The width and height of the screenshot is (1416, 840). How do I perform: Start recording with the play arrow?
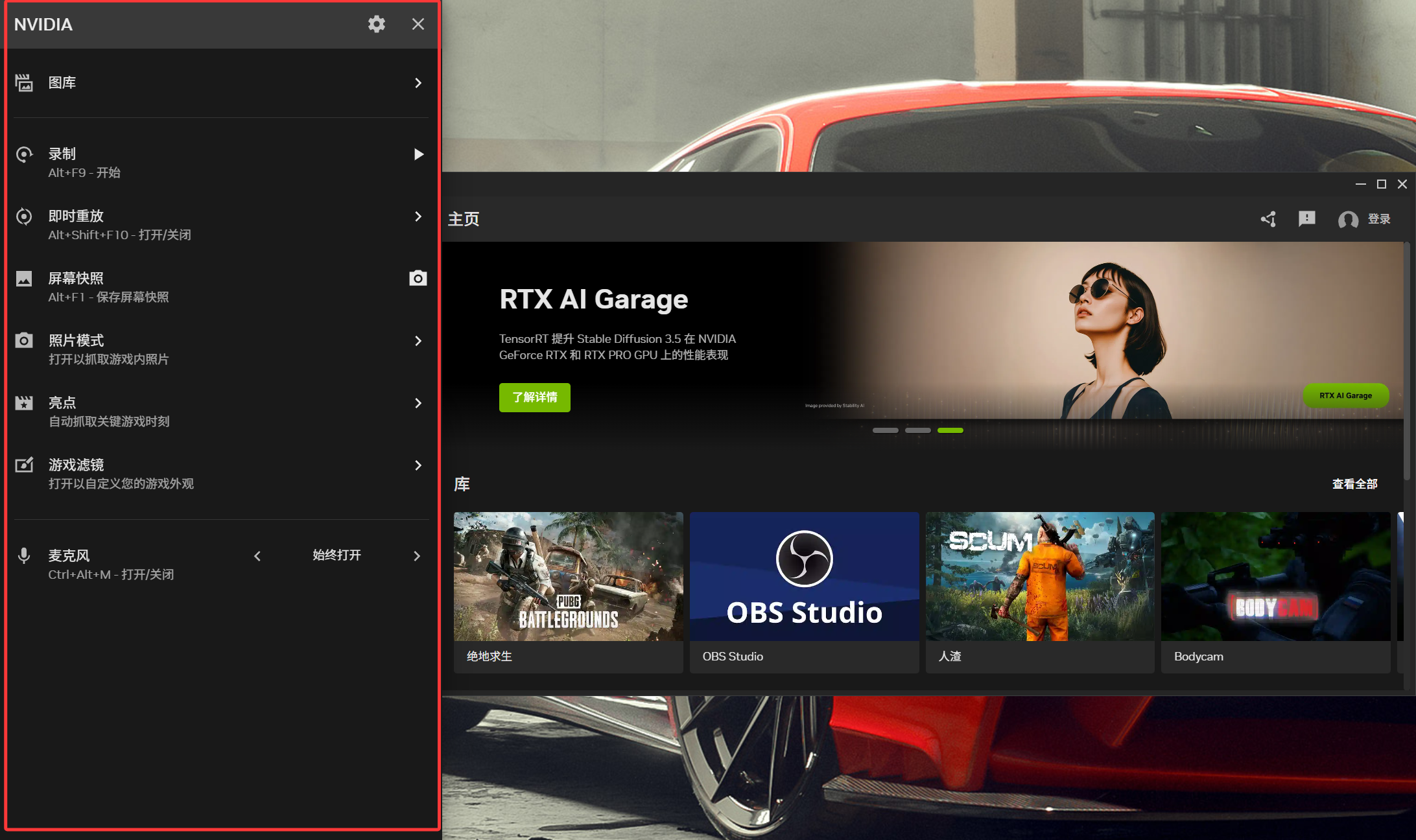pyautogui.click(x=418, y=154)
